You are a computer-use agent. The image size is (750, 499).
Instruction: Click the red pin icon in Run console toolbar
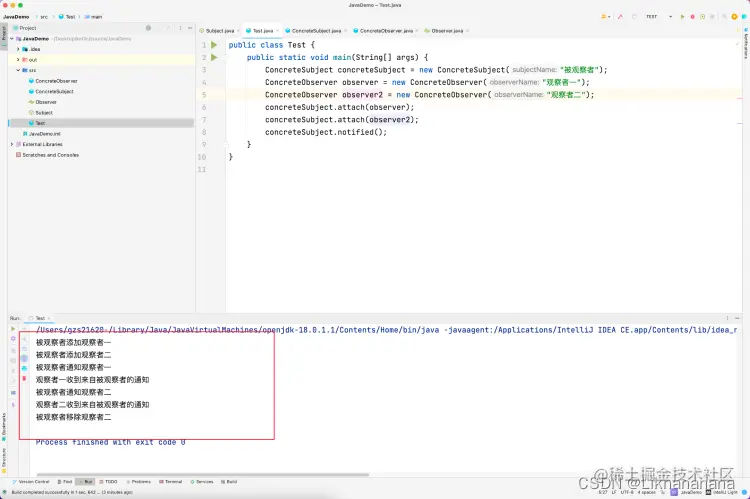click(x=24, y=378)
